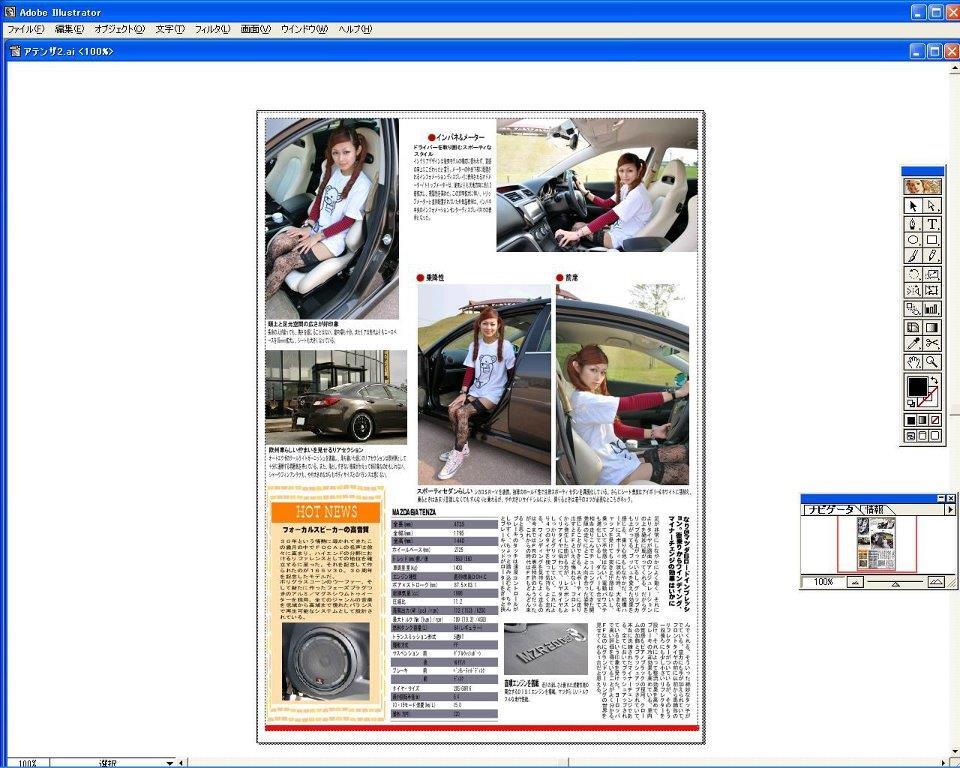Viewport: 960px width, 768px height.
Task: Select the Type tool
Action: (x=931, y=224)
